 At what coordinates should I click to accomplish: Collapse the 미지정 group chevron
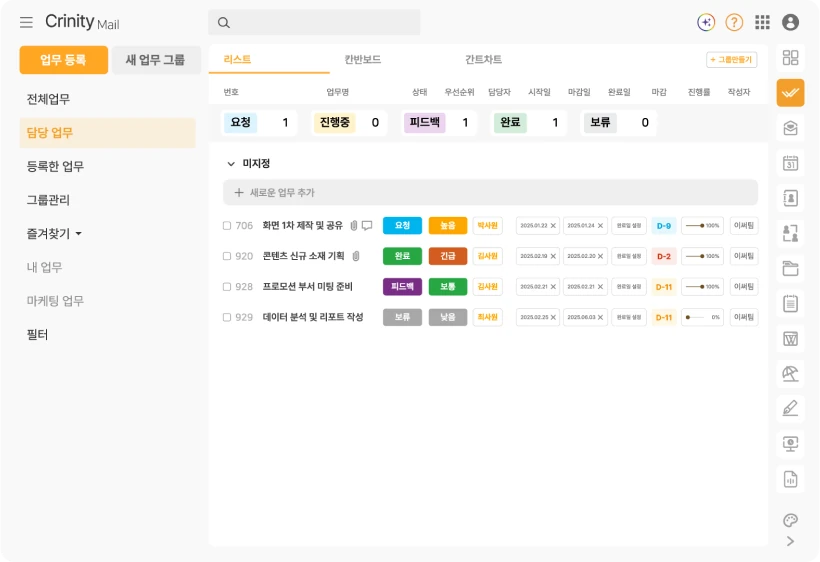(x=231, y=164)
